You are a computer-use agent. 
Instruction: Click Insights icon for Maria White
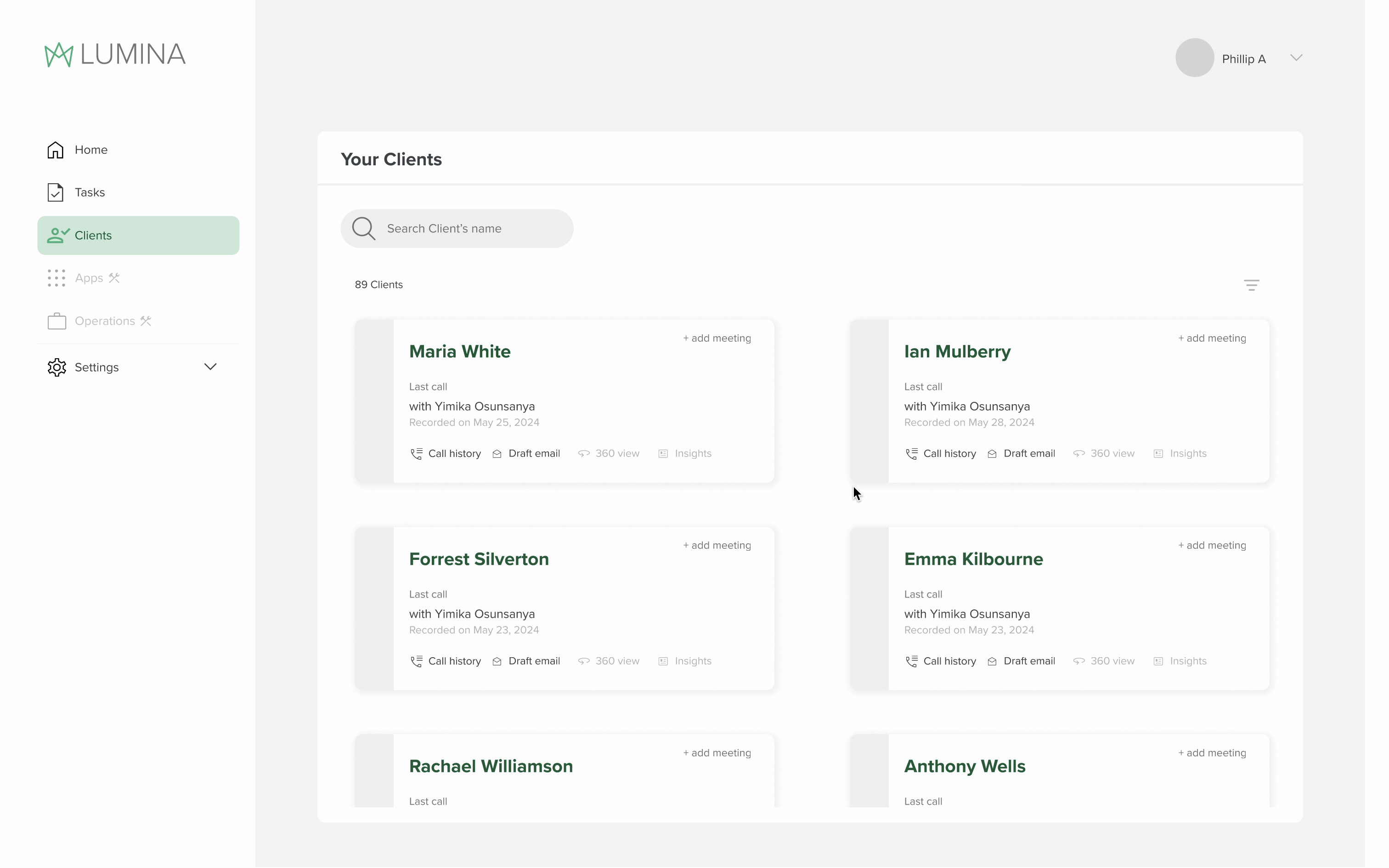pyautogui.click(x=663, y=454)
